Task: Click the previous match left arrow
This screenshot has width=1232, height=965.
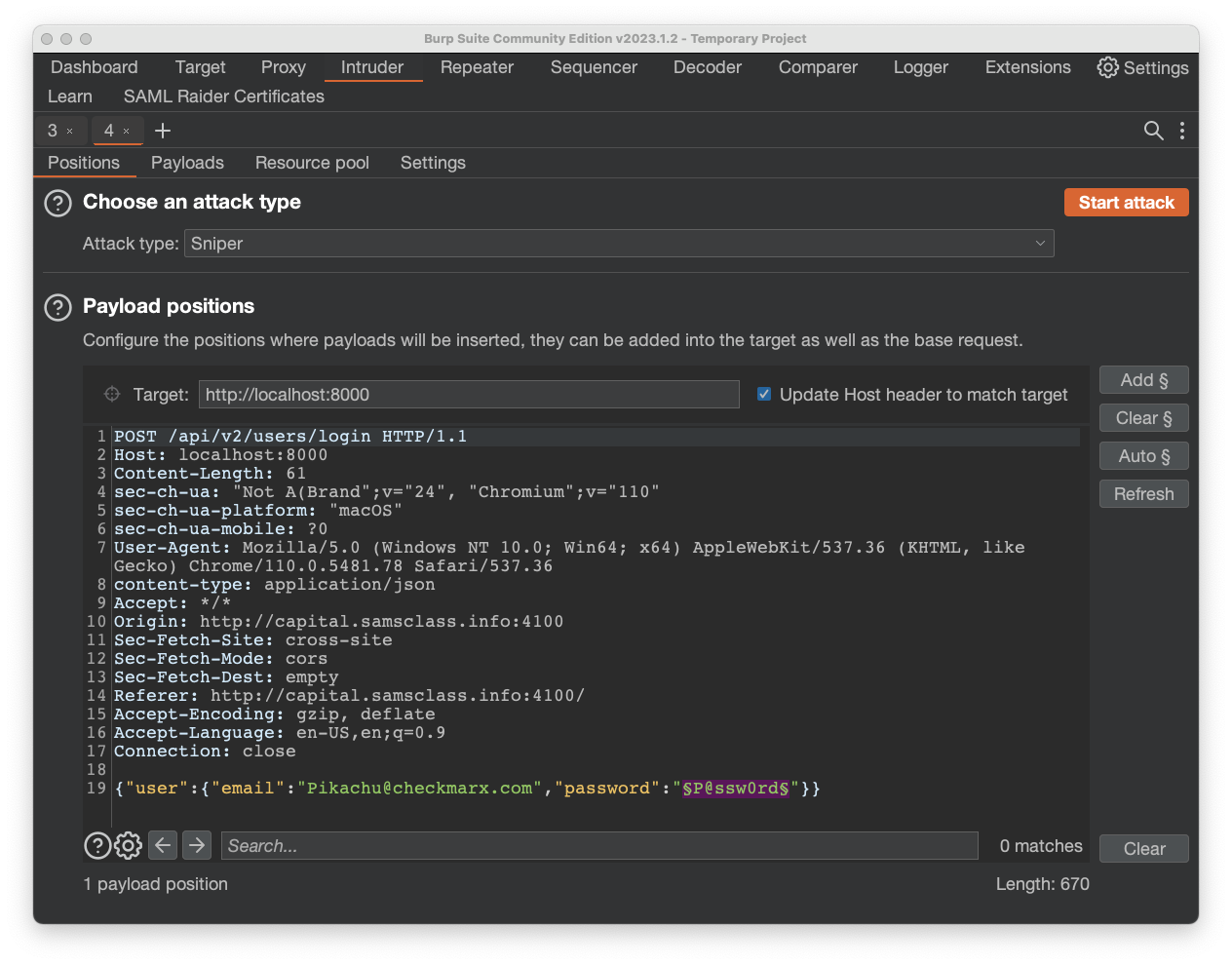Action: pyautogui.click(x=163, y=845)
